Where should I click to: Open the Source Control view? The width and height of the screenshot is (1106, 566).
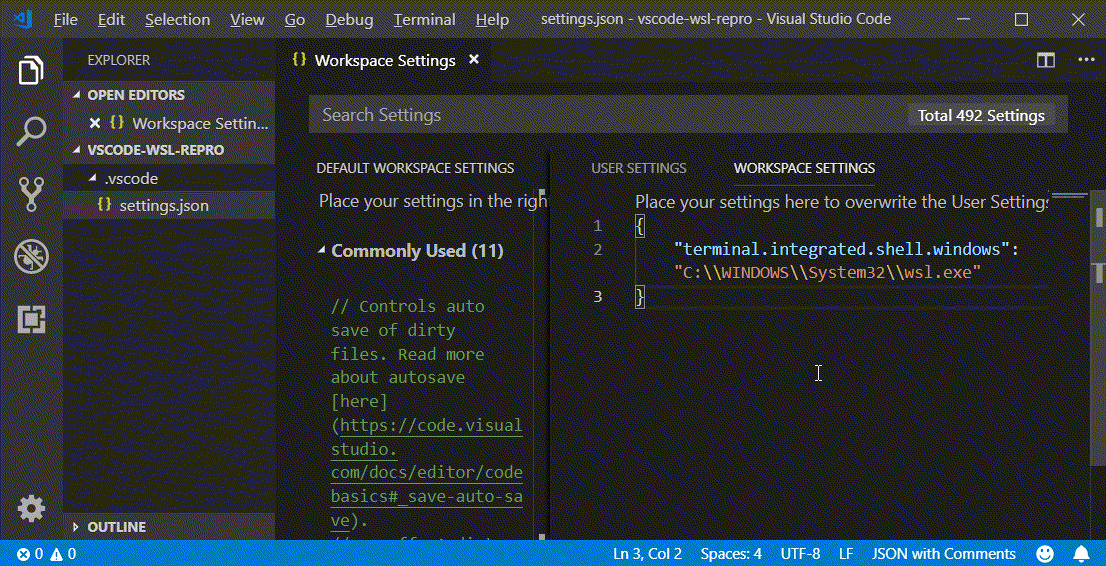31,194
